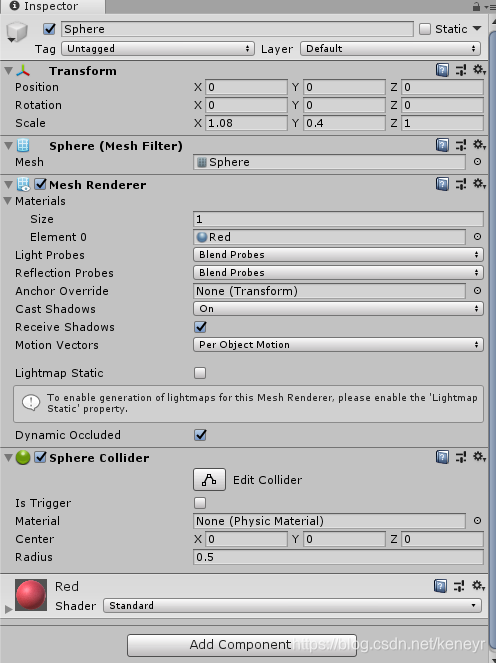Screen dimensions: 496x663
Task: Open the Layer dropdown showing Default
Action: tap(390, 49)
